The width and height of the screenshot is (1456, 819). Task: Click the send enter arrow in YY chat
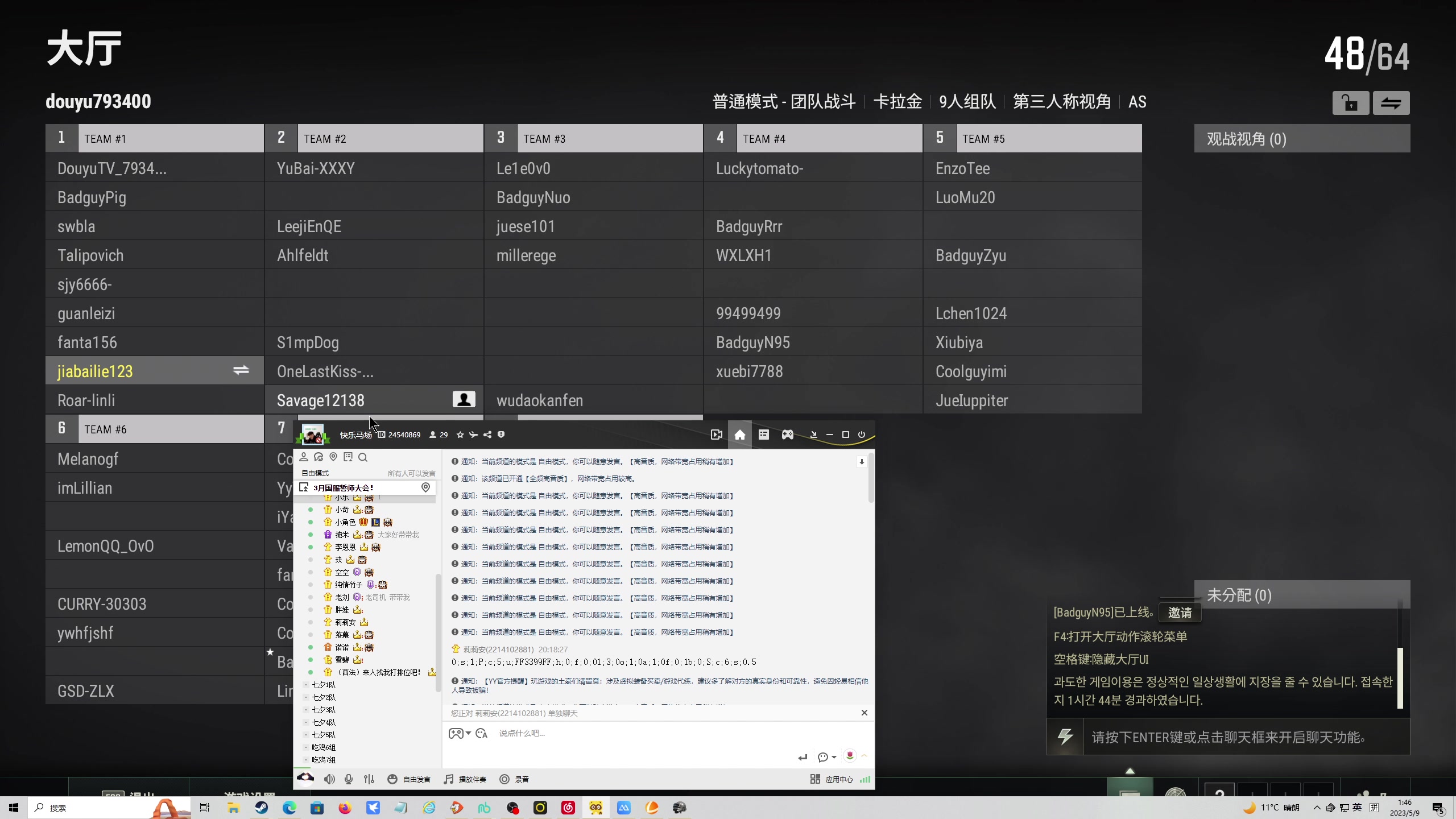pos(803,757)
